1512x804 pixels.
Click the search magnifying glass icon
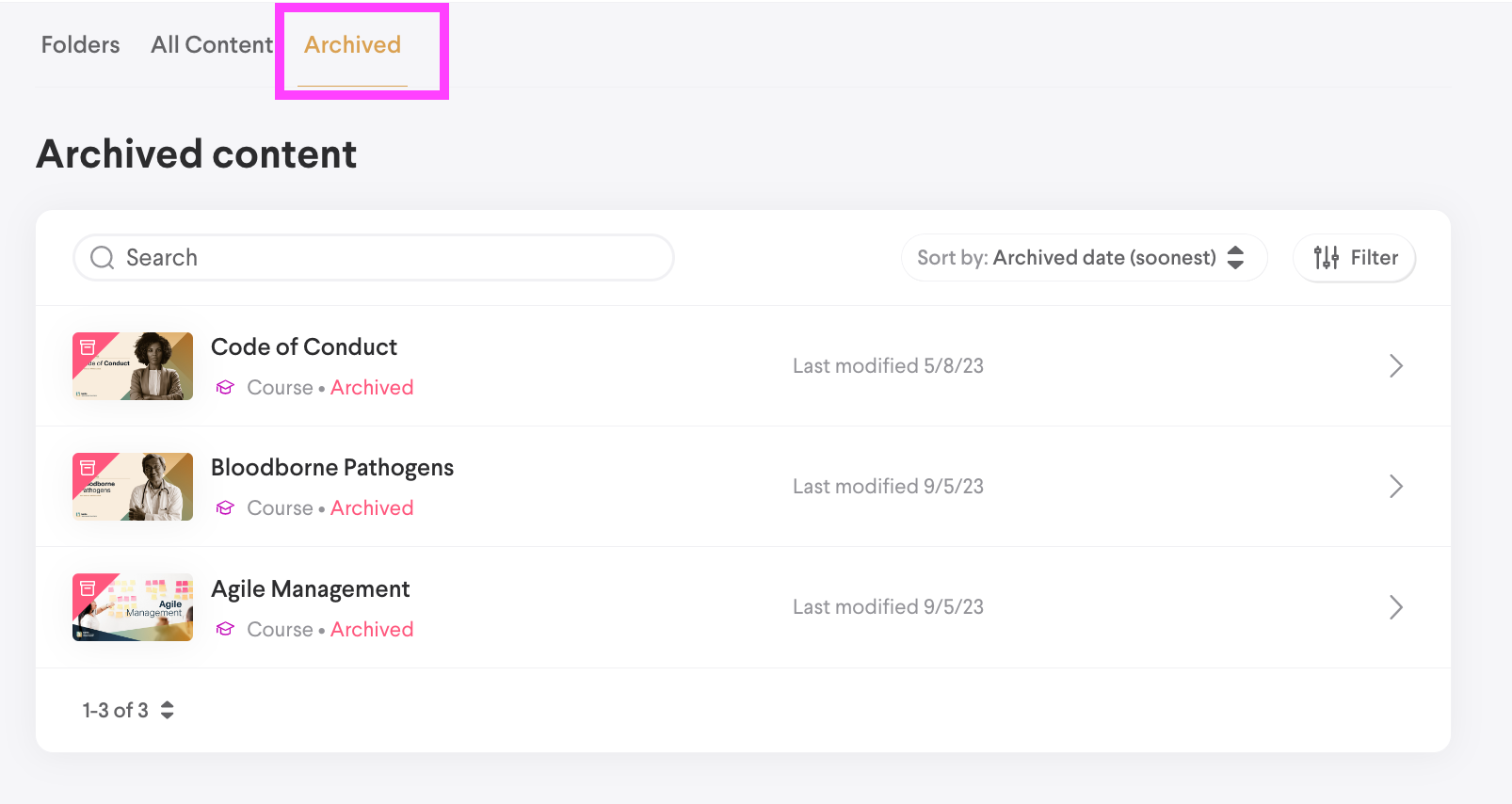pos(102,257)
